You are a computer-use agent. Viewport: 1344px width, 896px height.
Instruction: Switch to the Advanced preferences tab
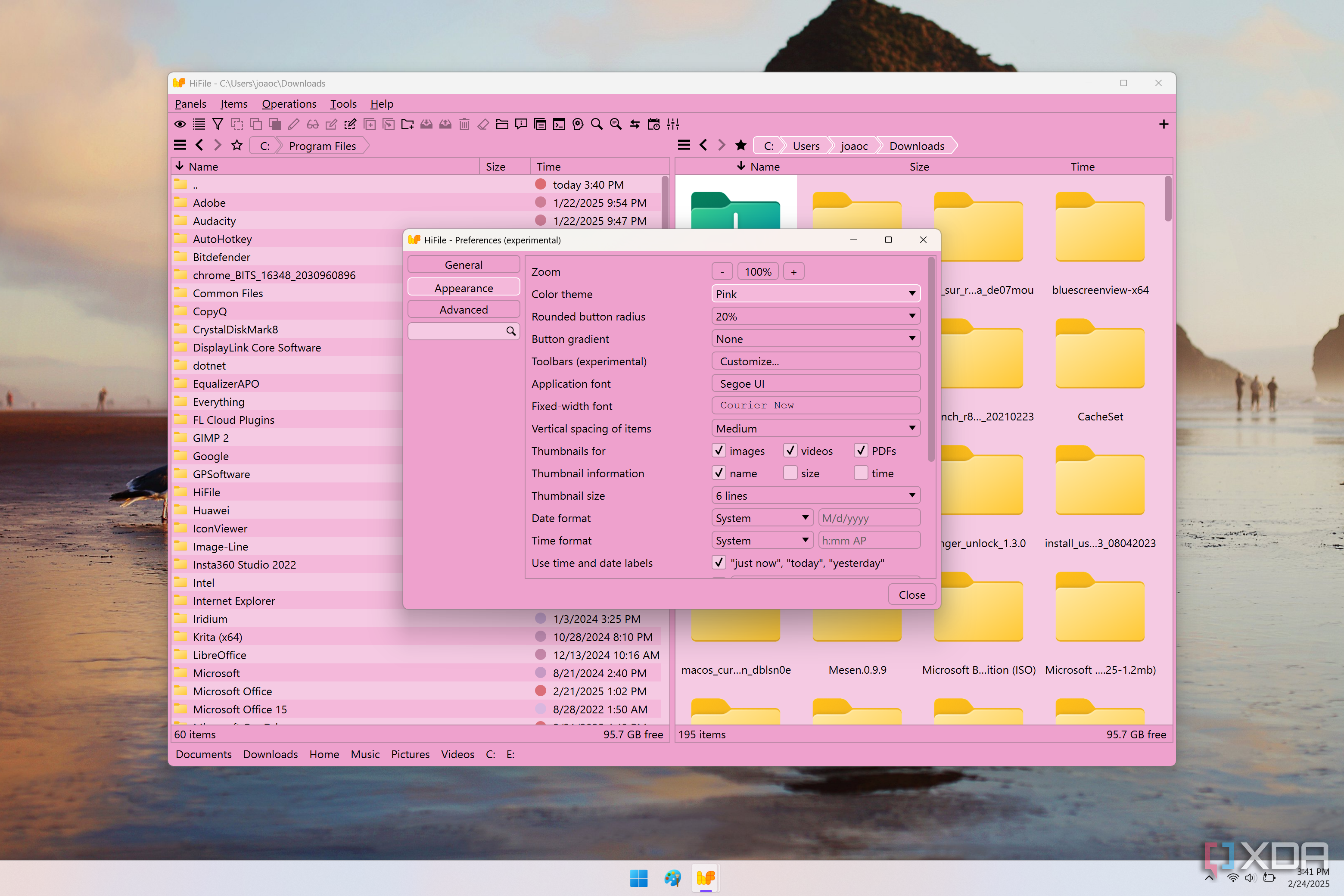(x=464, y=310)
